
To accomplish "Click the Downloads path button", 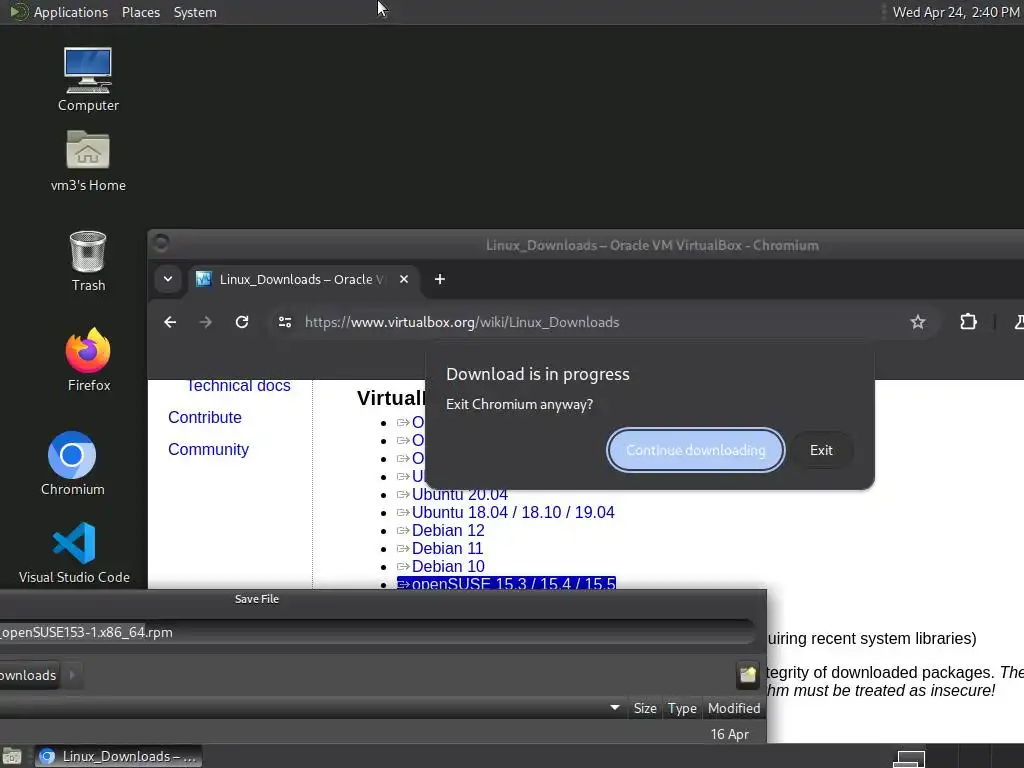I will click(28, 675).
